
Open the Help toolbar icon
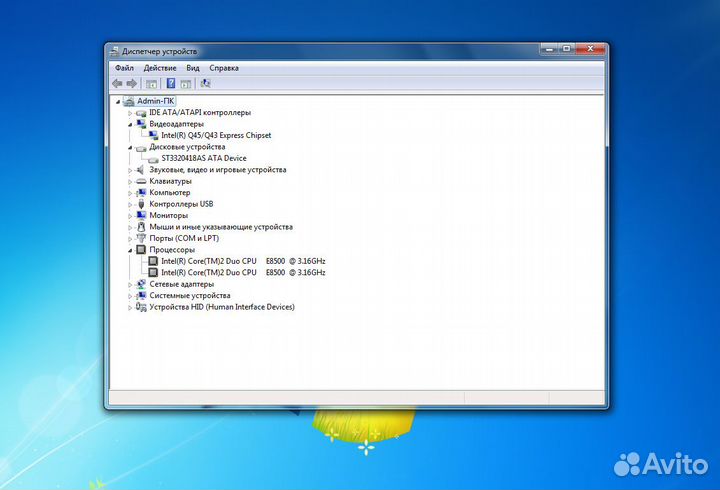(x=171, y=84)
